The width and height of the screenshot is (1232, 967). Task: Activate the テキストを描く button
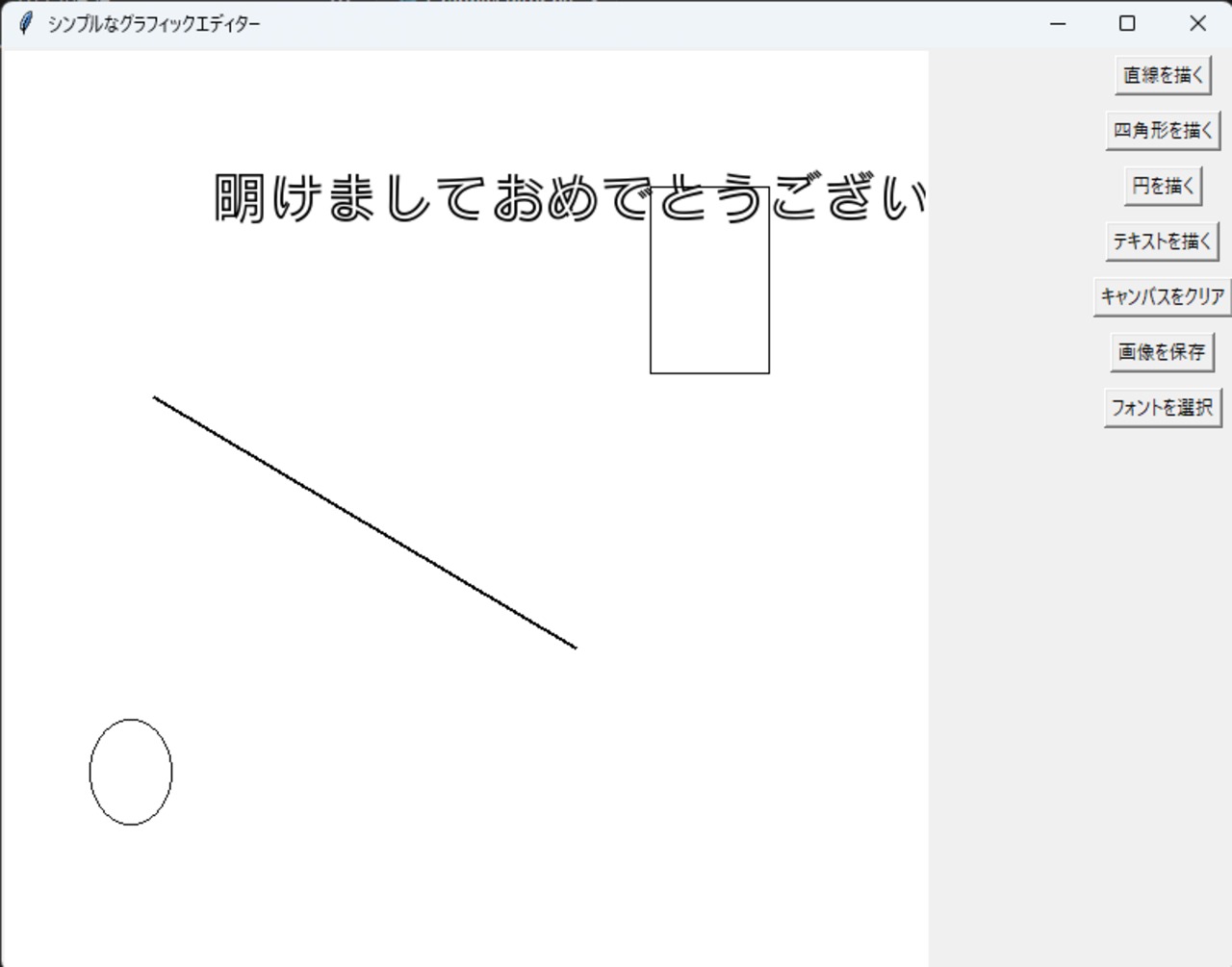click(x=1163, y=242)
